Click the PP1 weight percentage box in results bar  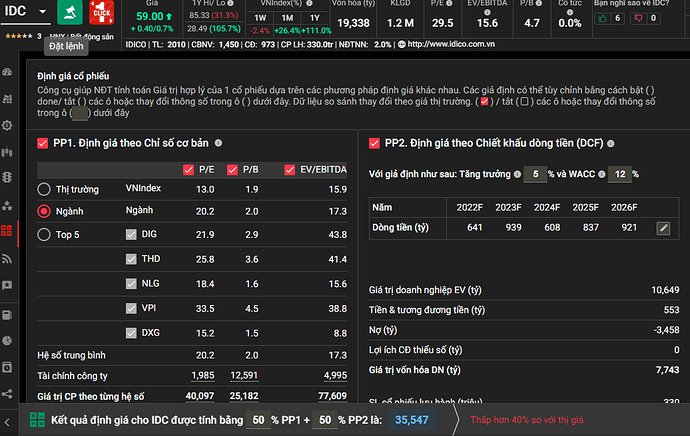[257, 420]
